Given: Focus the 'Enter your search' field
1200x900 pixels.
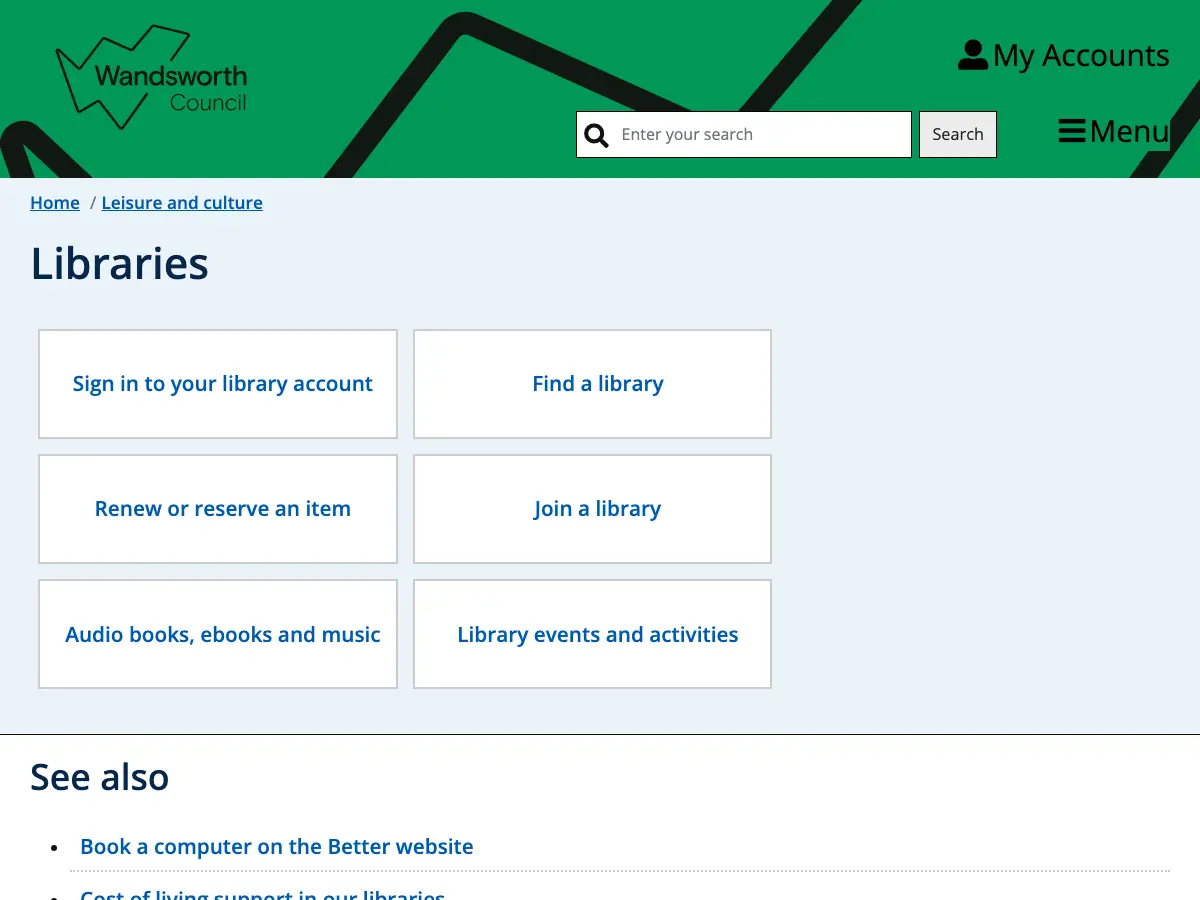Looking at the screenshot, I should [x=744, y=134].
